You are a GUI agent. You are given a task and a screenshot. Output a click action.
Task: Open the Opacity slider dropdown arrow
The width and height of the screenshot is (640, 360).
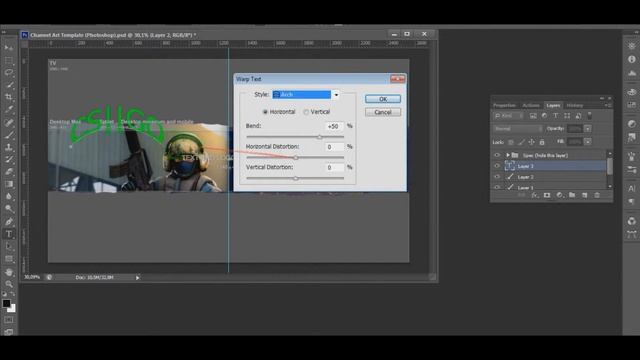(588, 129)
